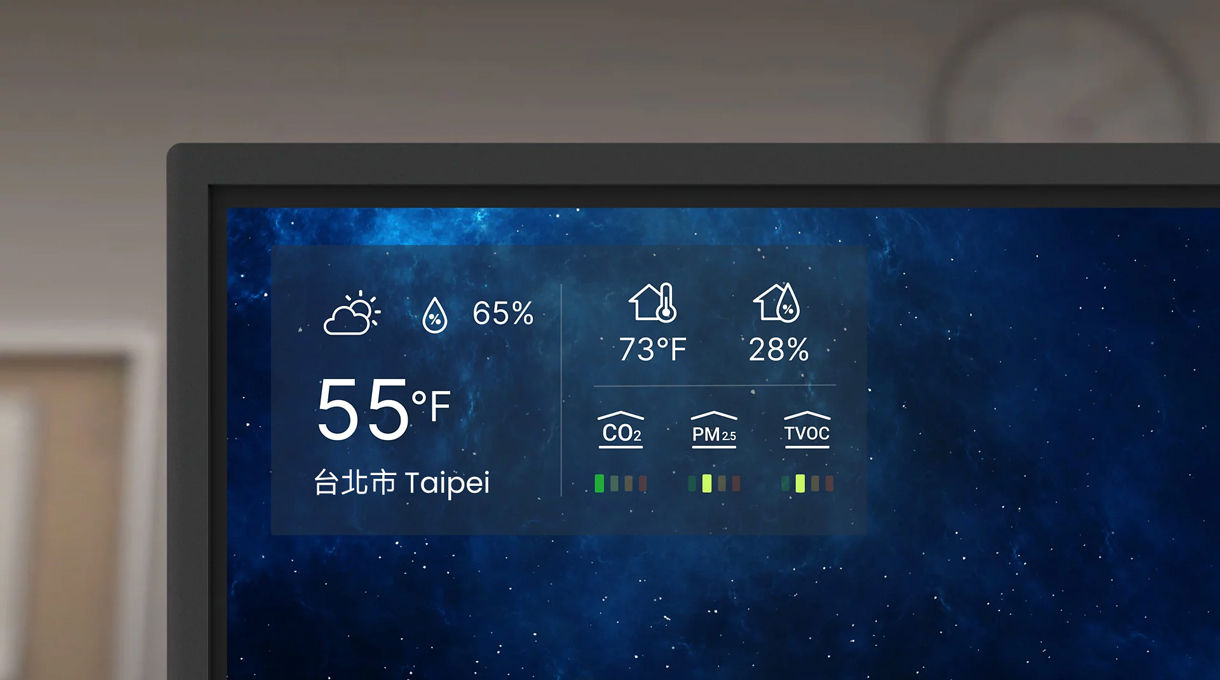Click the °F unit beside 55
The image size is (1220, 680).
click(x=432, y=406)
